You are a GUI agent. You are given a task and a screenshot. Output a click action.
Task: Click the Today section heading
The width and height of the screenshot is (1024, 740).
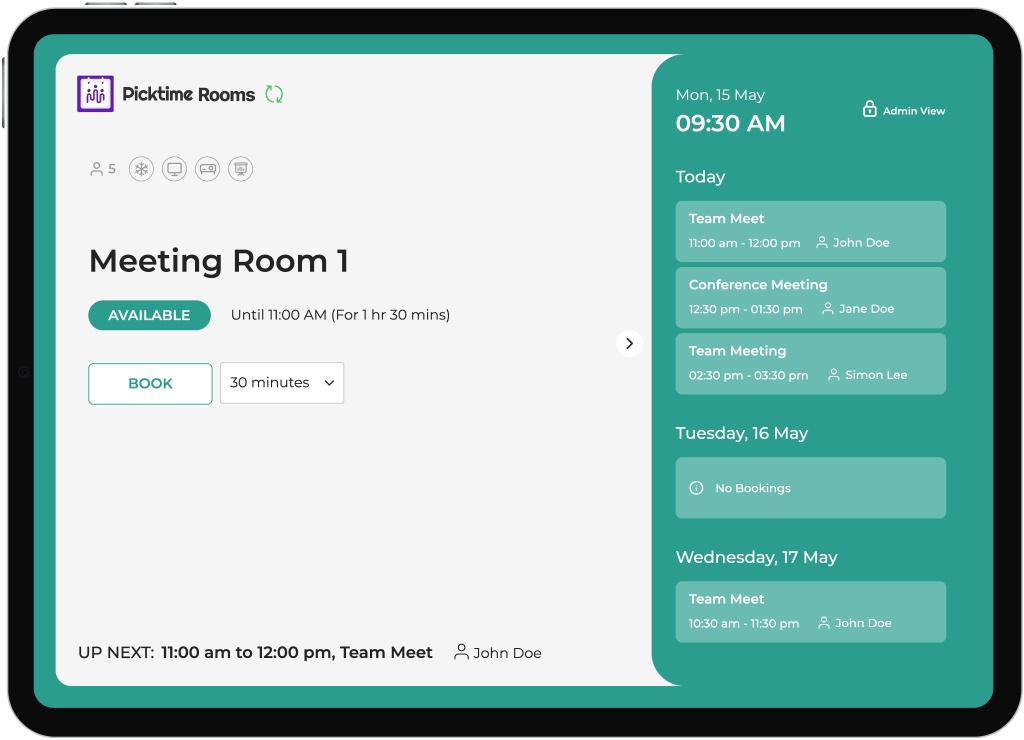coord(700,177)
